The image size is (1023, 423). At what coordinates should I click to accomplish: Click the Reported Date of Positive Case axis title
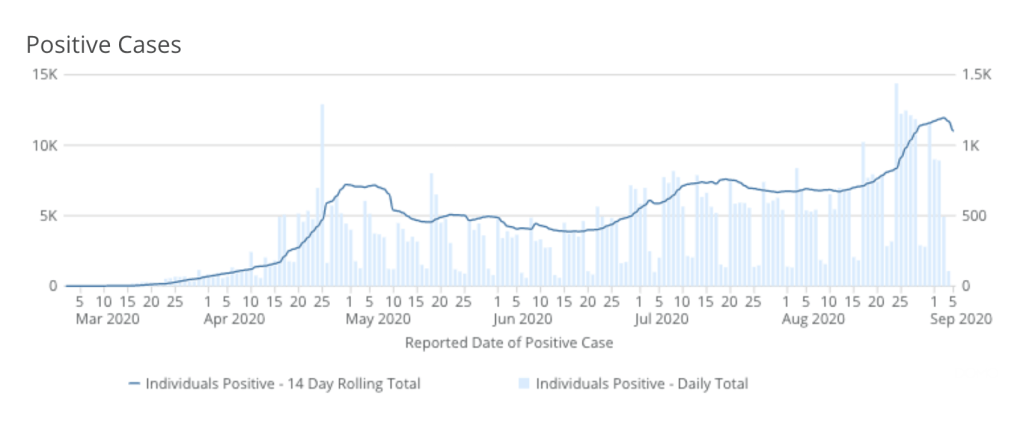pos(509,343)
